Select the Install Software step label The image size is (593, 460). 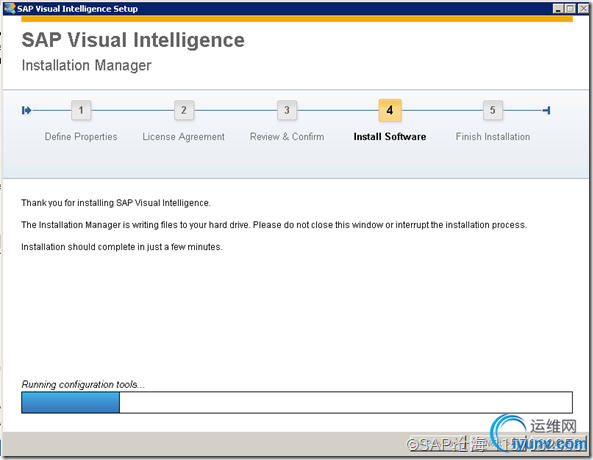[390, 137]
